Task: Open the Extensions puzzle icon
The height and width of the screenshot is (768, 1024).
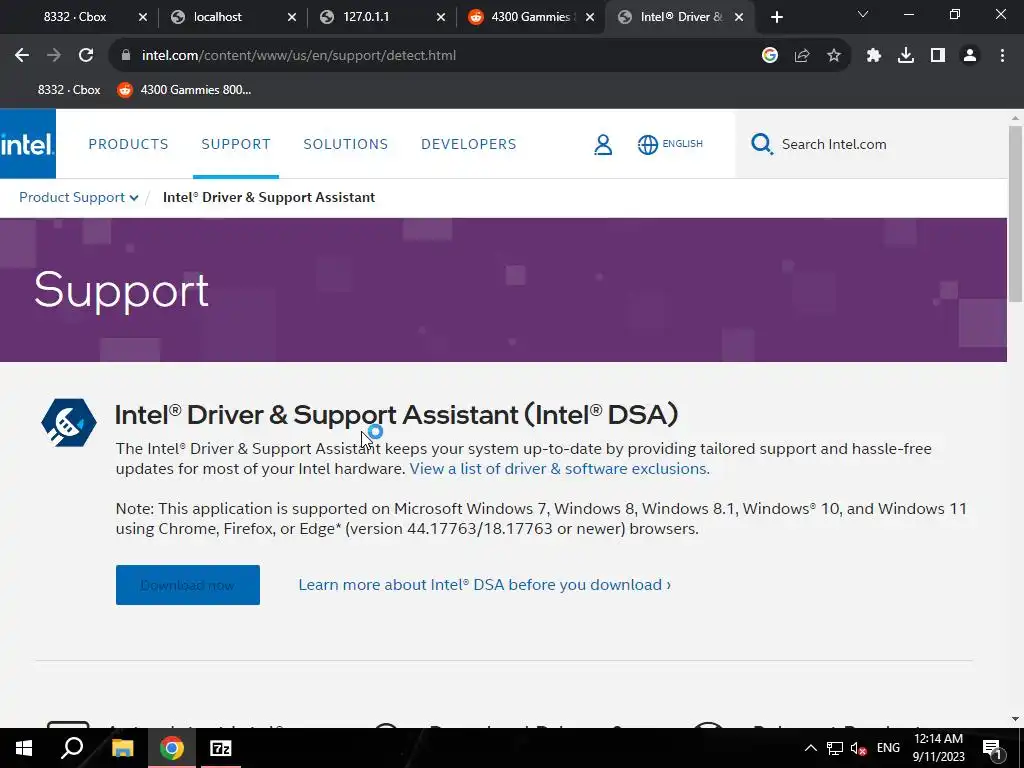Action: tap(874, 56)
